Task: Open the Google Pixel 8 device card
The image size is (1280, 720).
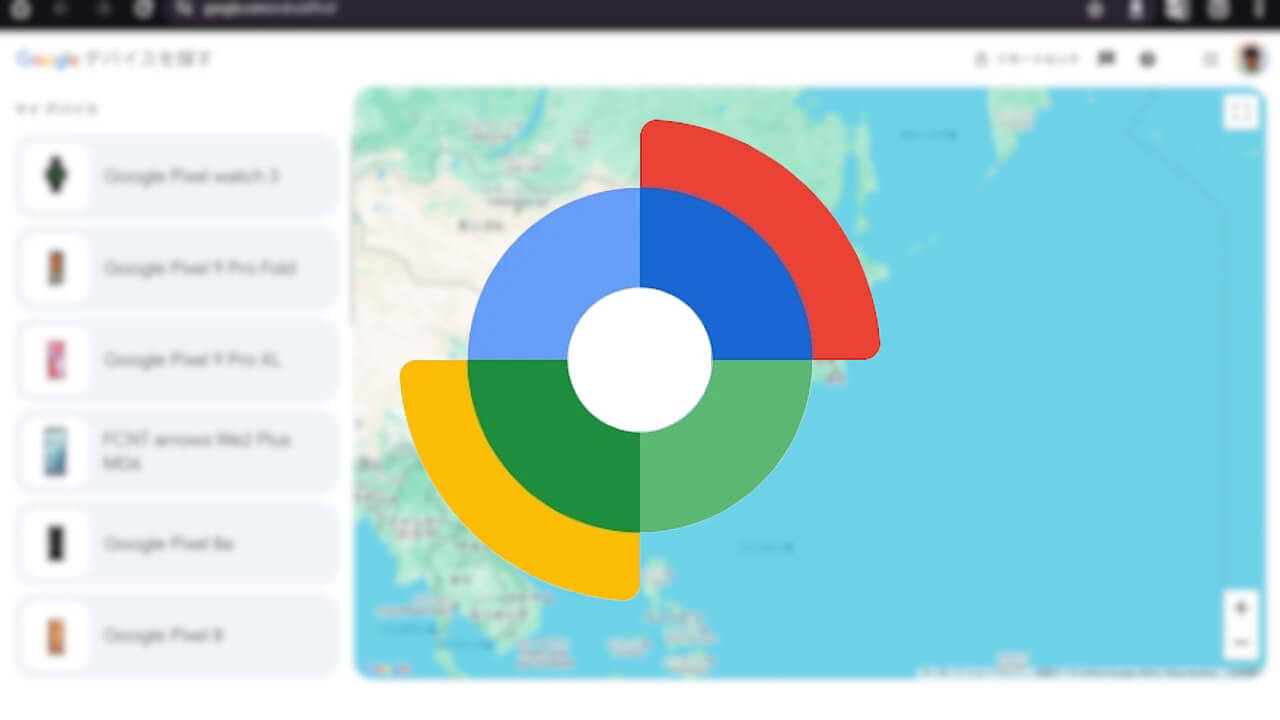Action: pyautogui.click(x=177, y=635)
